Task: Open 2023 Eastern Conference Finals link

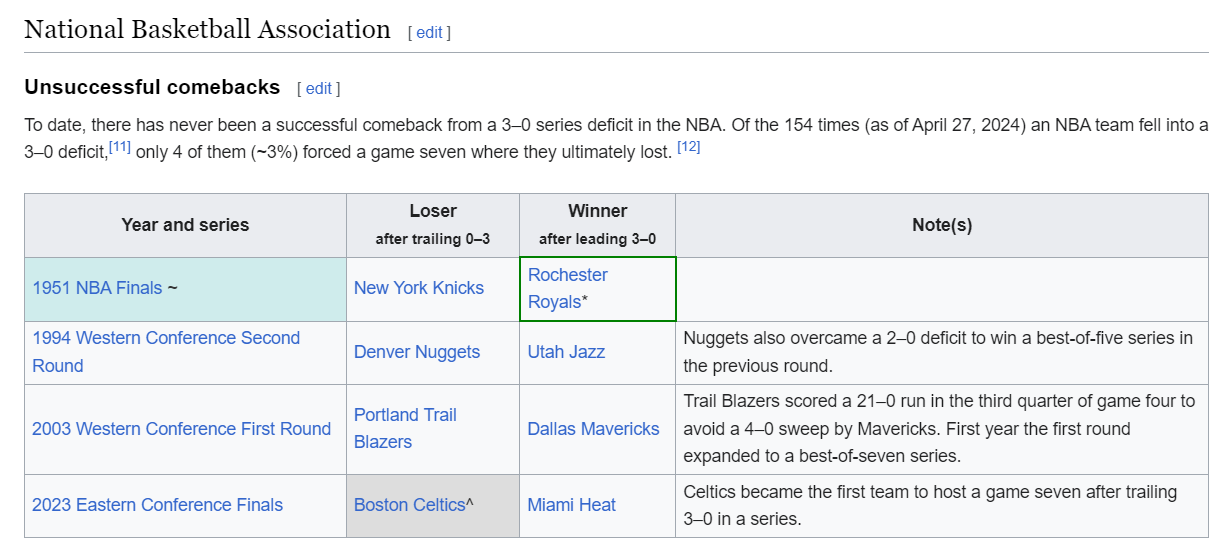Action: (x=157, y=505)
